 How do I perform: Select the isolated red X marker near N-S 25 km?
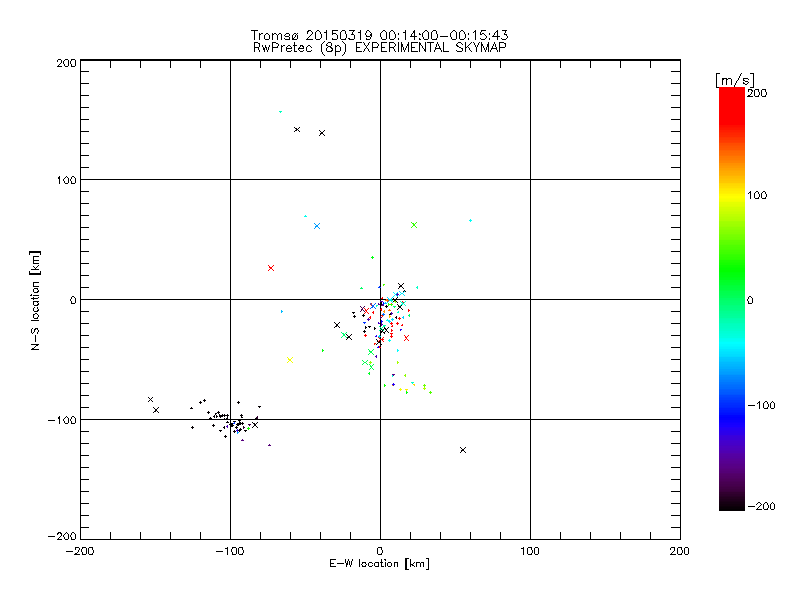[271, 268]
